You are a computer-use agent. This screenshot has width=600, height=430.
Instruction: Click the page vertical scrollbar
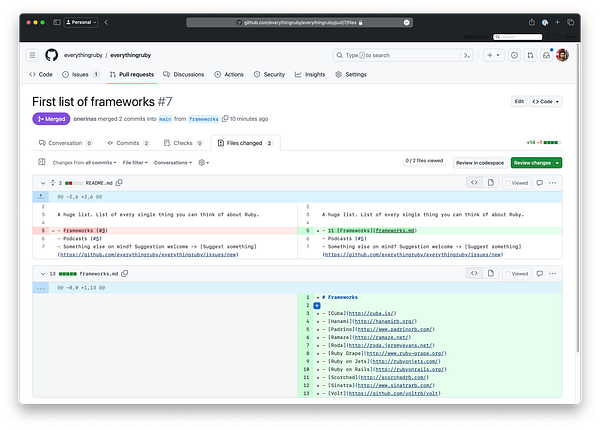578,198
